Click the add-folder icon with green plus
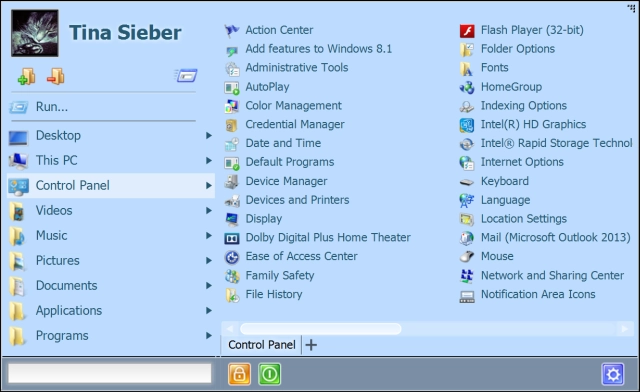Image resolution: width=640 pixels, height=392 pixels. click(x=27, y=76)
